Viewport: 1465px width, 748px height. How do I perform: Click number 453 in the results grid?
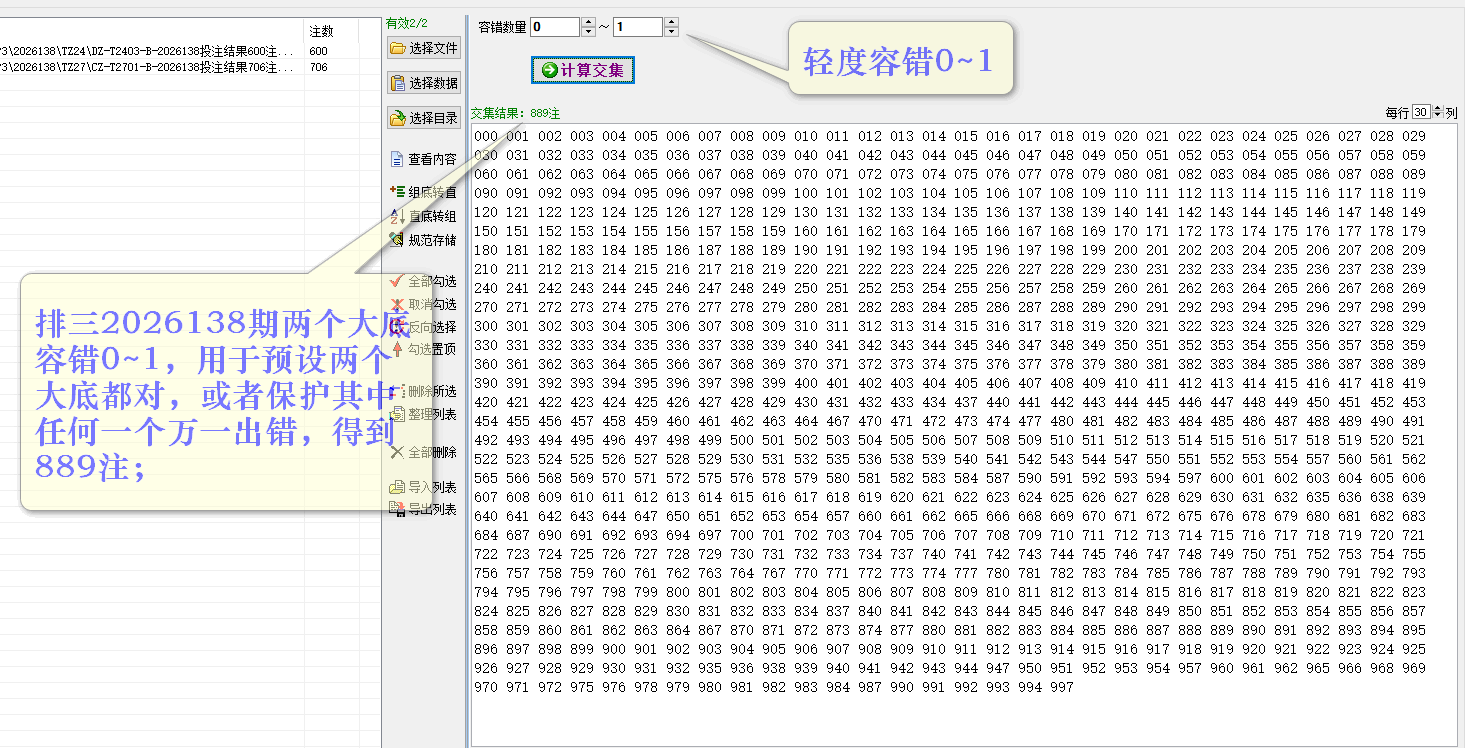(1414, 402)
